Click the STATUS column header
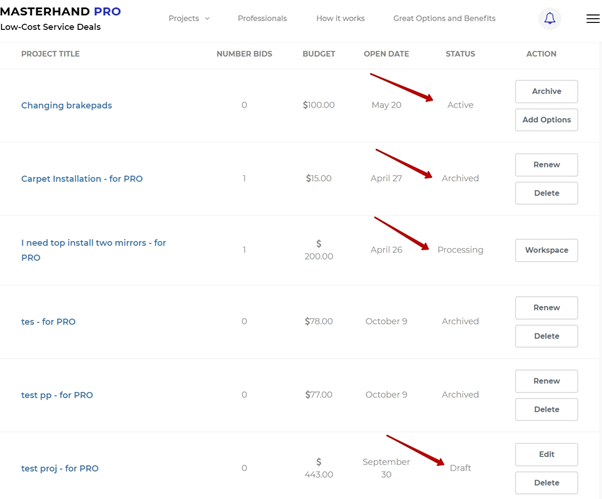Image resolution: width=602 pixels, height=499 pixels. click(460, 54)
